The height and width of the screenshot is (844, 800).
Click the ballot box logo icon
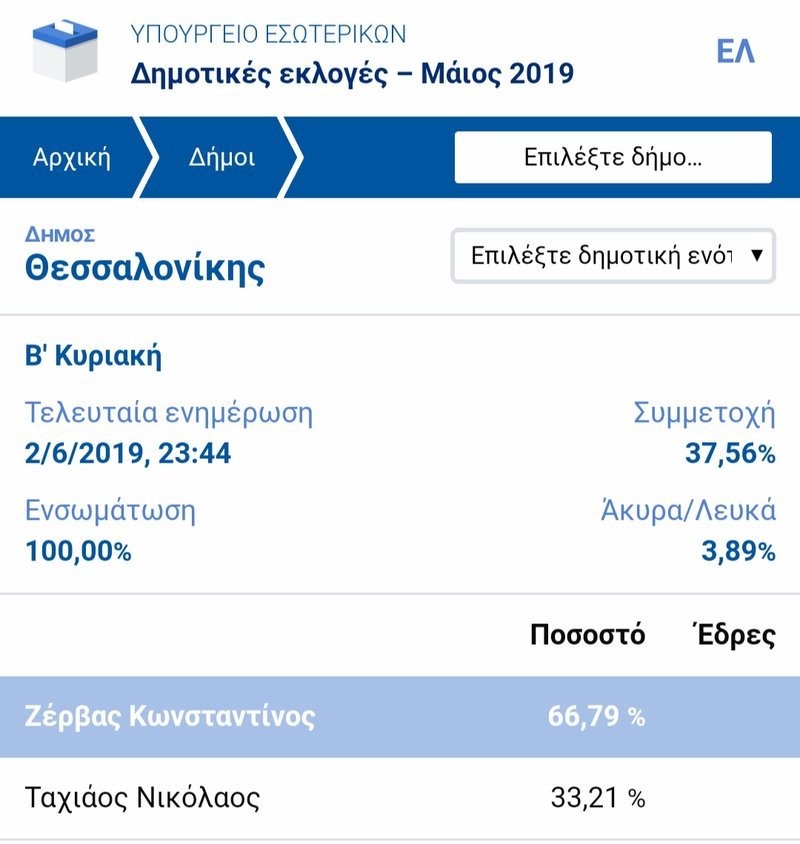[x=65, y=50]
